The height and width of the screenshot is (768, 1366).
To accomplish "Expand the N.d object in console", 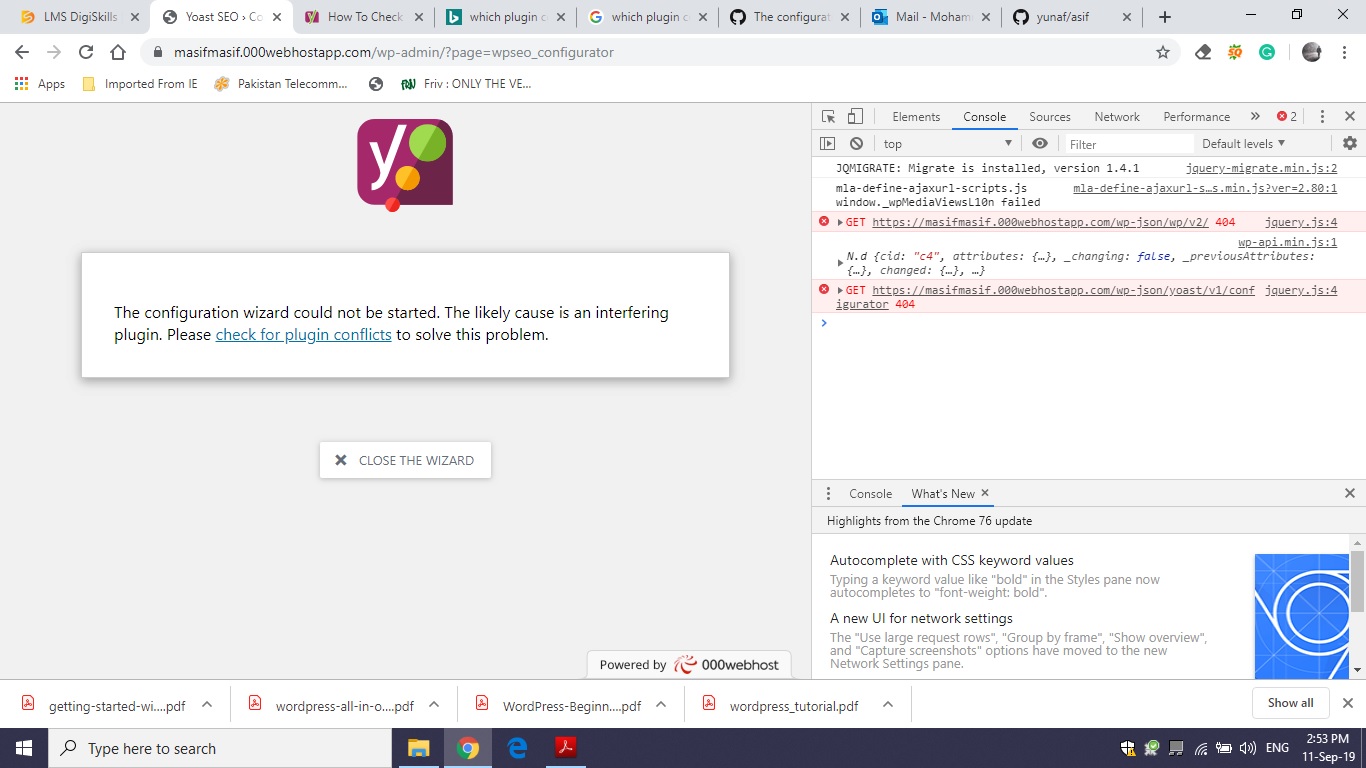I will click(x=840, y=263).
